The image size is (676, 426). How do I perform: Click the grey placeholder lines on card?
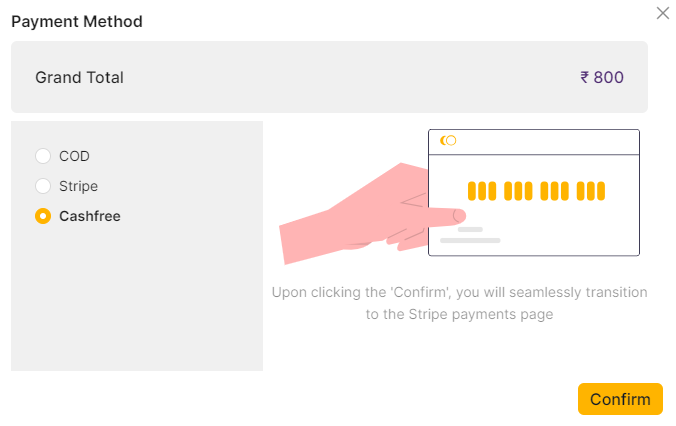(470, 236)
